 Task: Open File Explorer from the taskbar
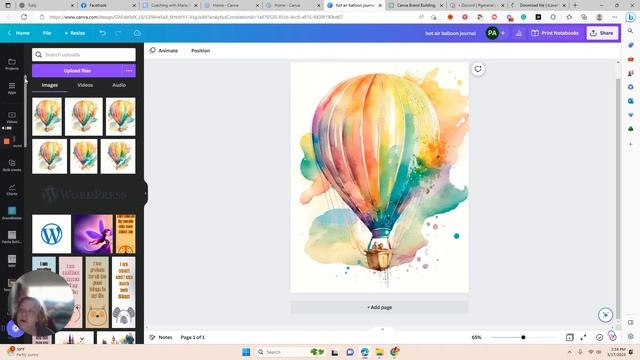click(380, 352)
